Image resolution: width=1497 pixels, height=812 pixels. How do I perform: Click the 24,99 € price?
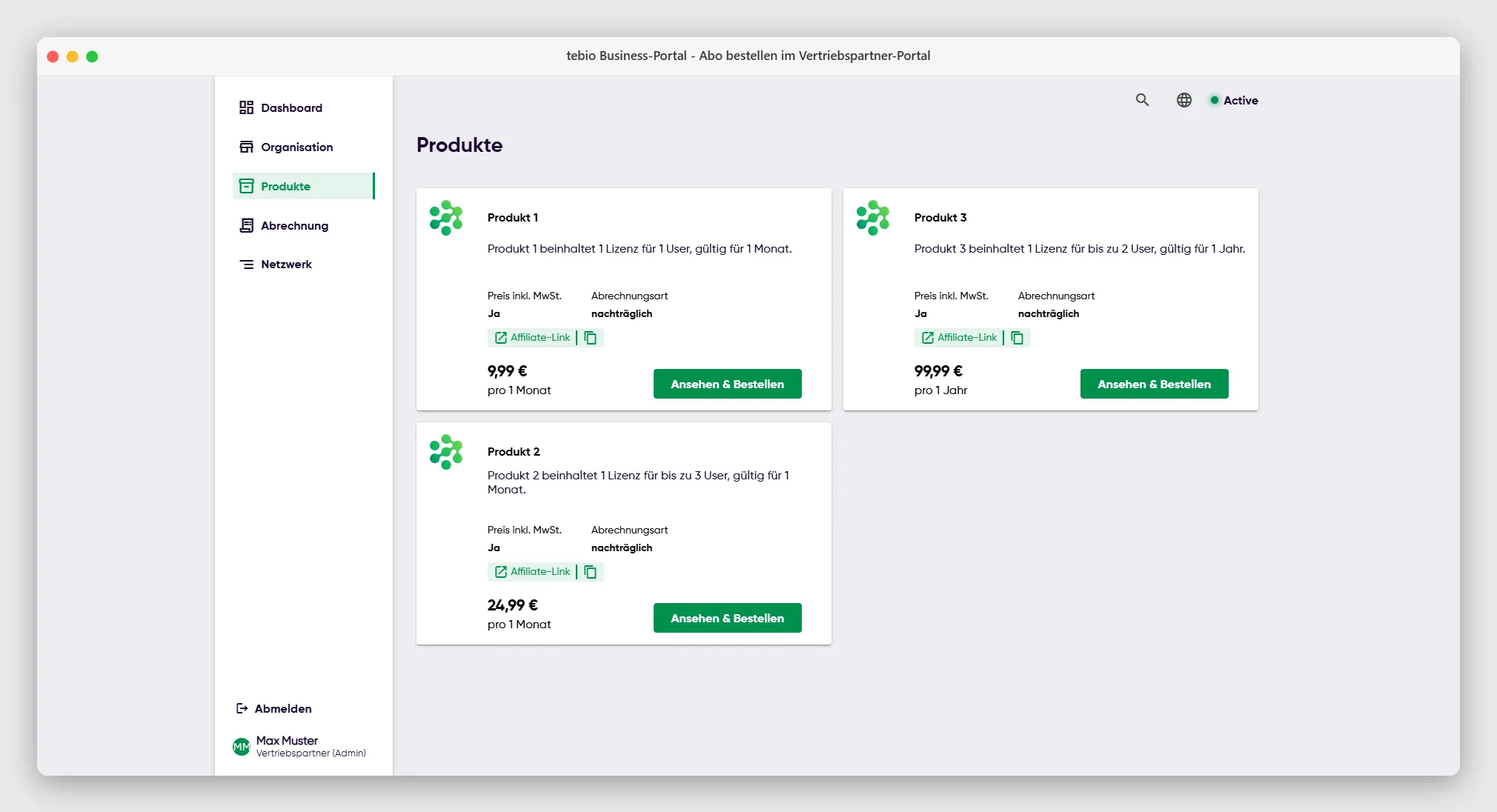pos(513,605)
